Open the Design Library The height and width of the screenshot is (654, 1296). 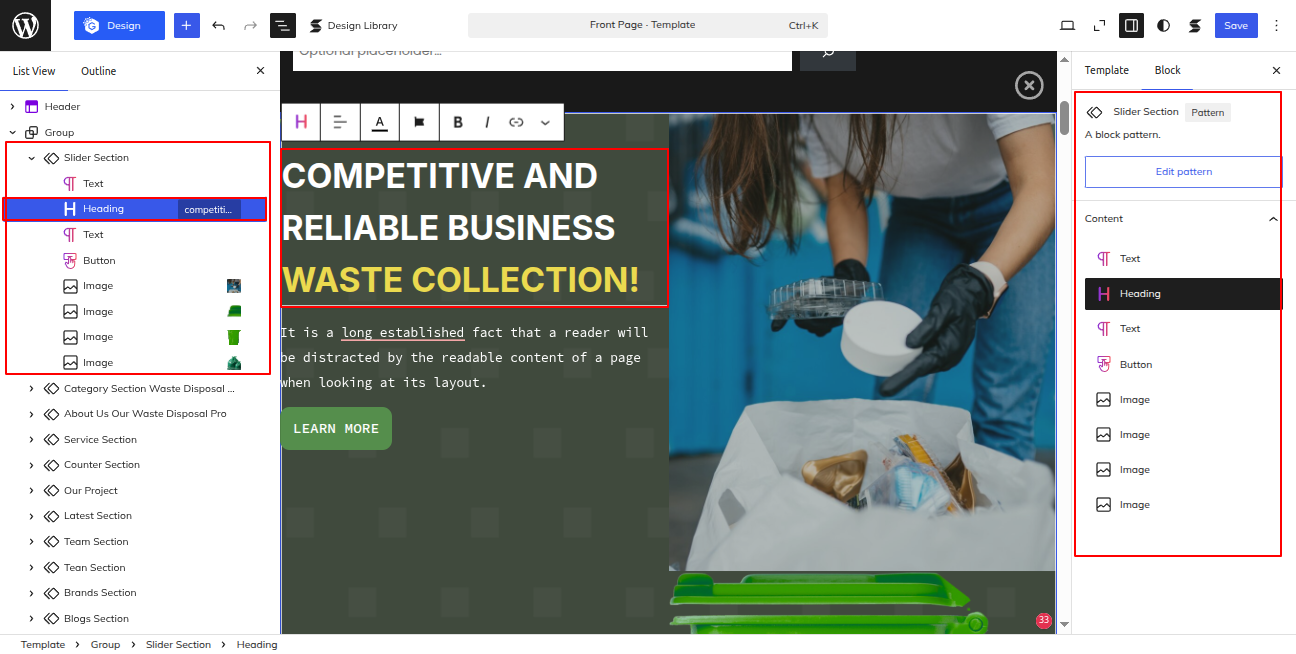[353, 26]
